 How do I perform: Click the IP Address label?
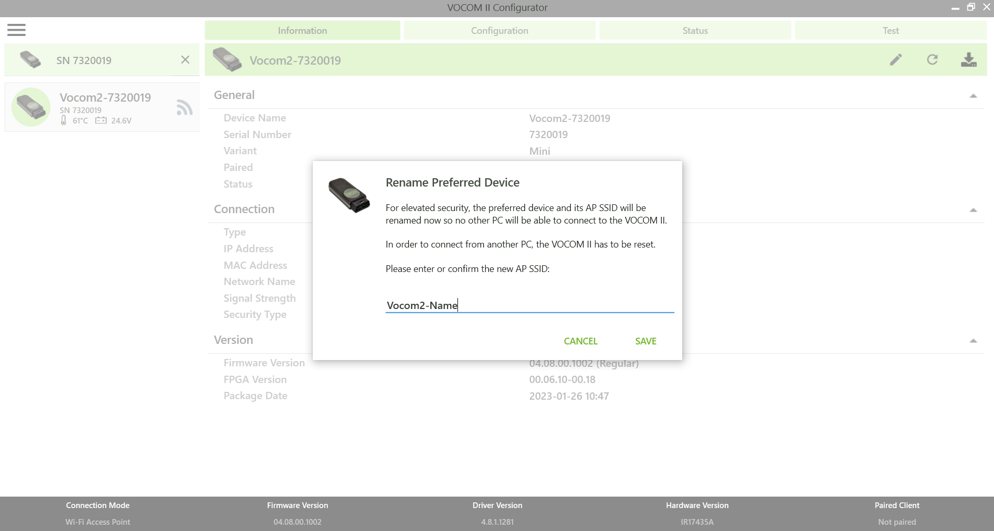click(x=248, y=248)
